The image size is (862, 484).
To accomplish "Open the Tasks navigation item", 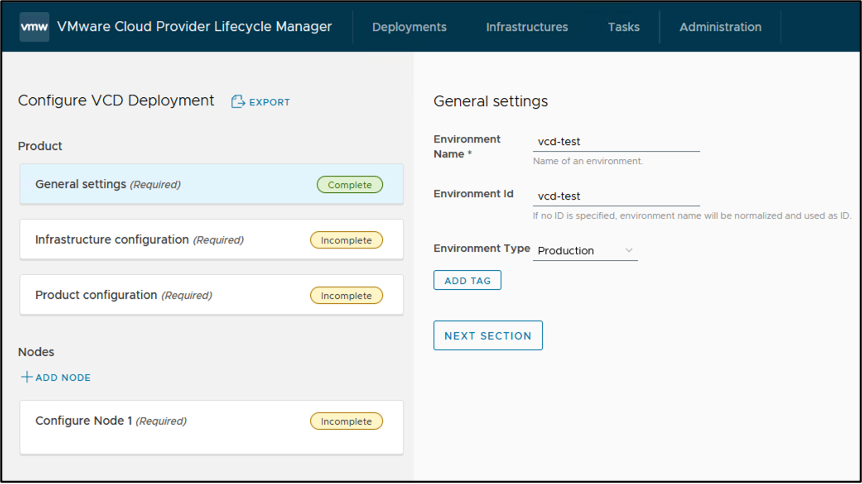I will click(x=623, y=27).
